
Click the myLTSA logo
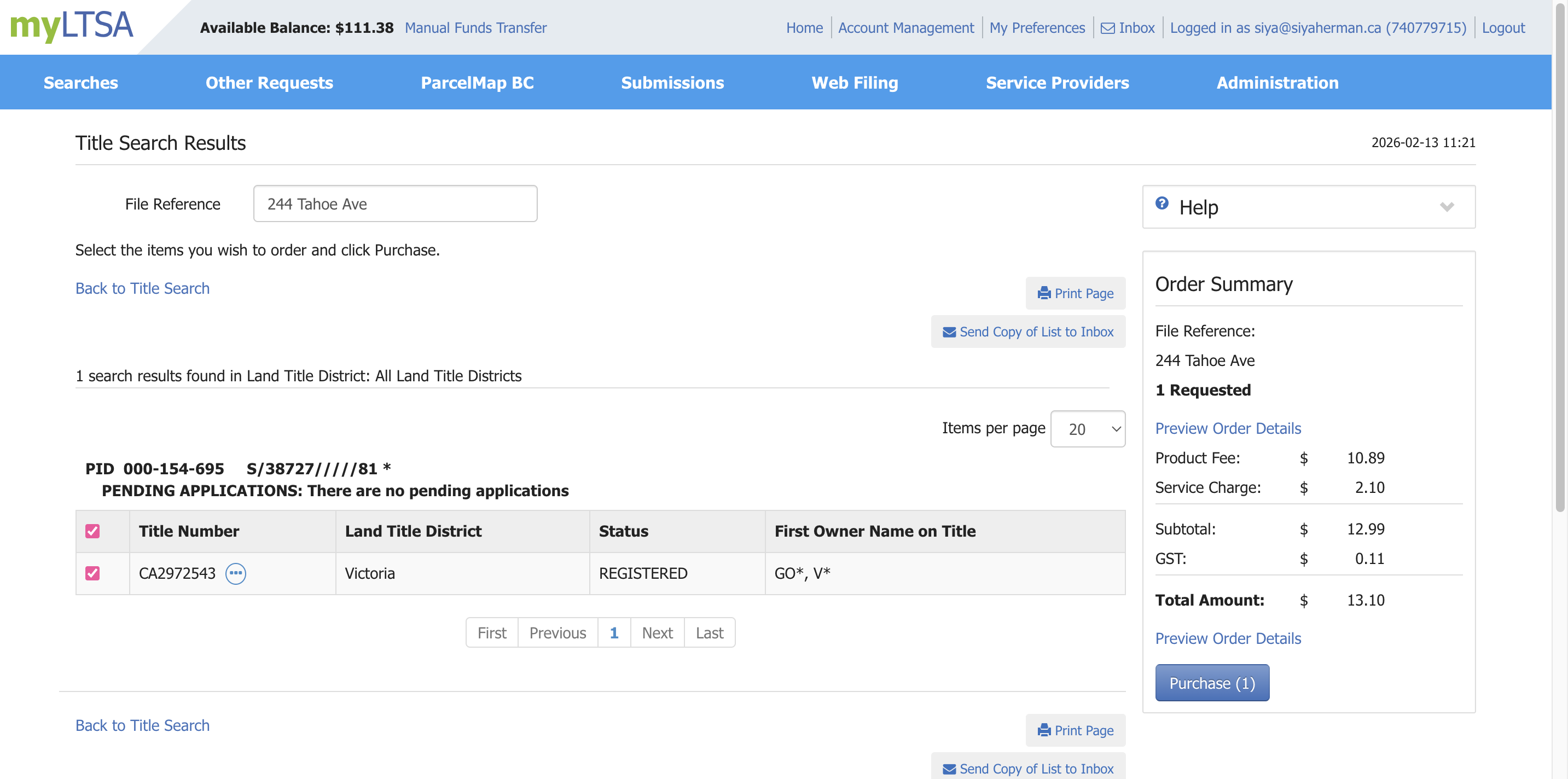(72, 26)
